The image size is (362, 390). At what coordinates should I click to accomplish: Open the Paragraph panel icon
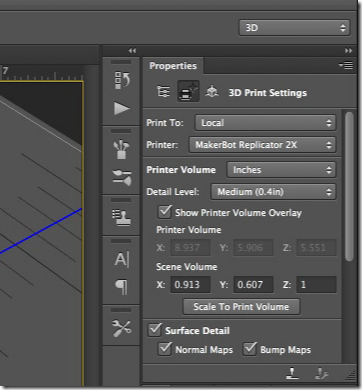[122, 287]
